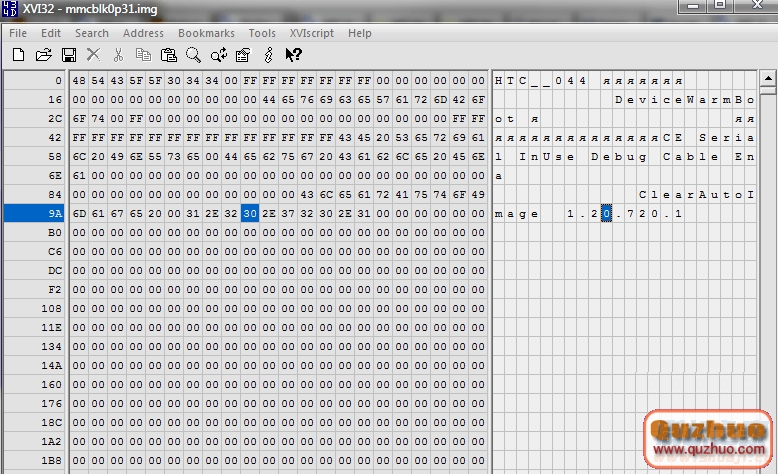Click the Copy icon in toolbar

coord(144,55)
